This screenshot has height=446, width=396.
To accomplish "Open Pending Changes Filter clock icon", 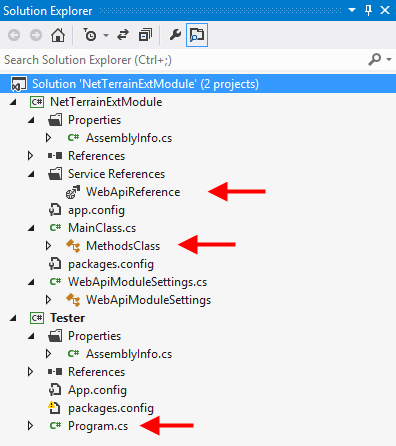I will (90, 35).
